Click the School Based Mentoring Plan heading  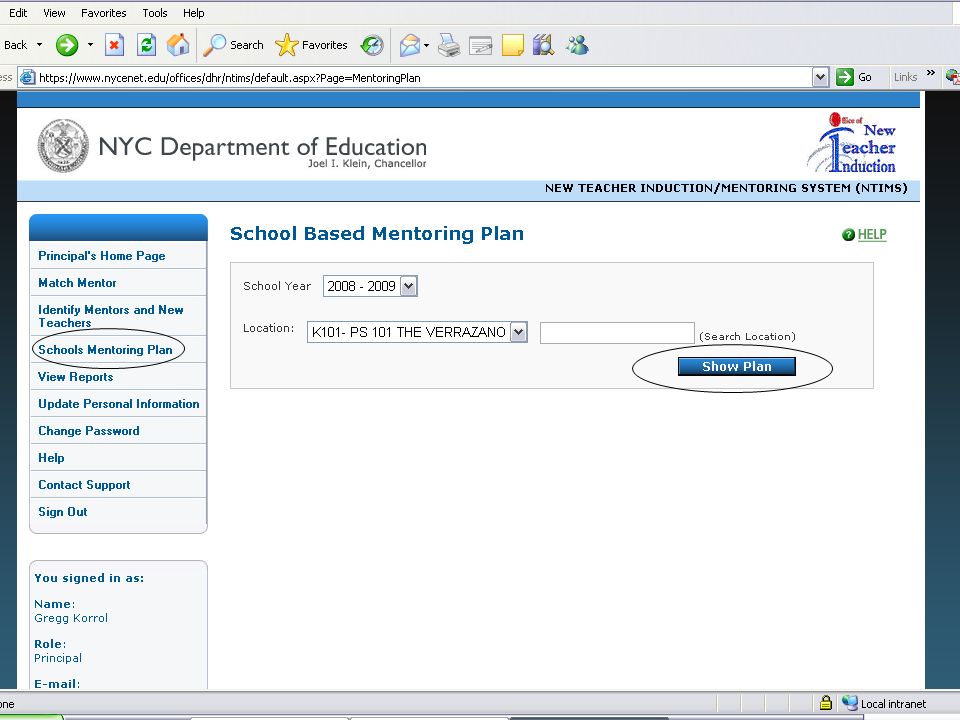tap(377, 233)
